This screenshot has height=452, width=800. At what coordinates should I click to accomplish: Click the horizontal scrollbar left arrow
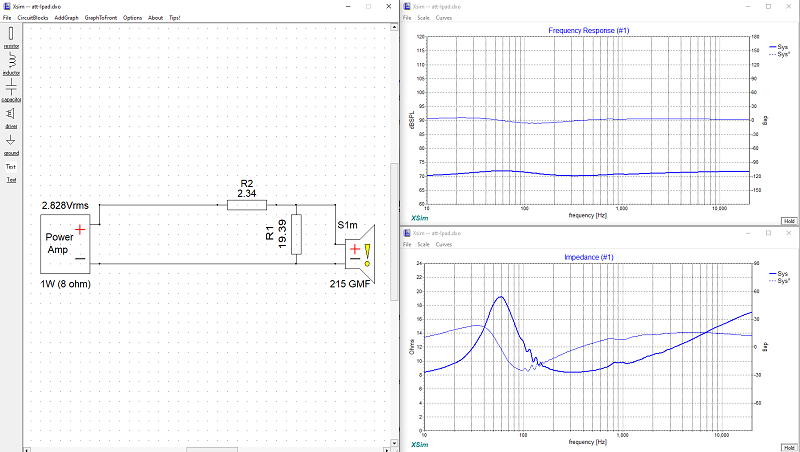coord(27,449)
